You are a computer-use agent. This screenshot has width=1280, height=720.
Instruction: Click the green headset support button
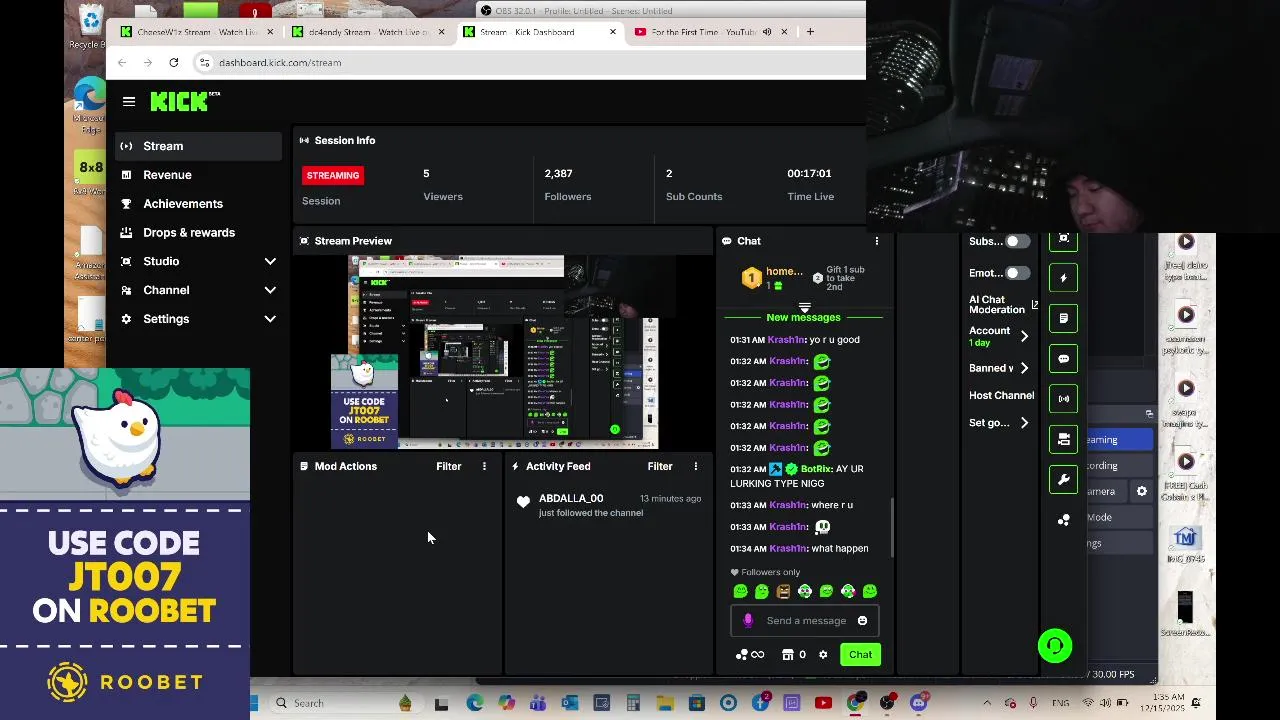1055,646
